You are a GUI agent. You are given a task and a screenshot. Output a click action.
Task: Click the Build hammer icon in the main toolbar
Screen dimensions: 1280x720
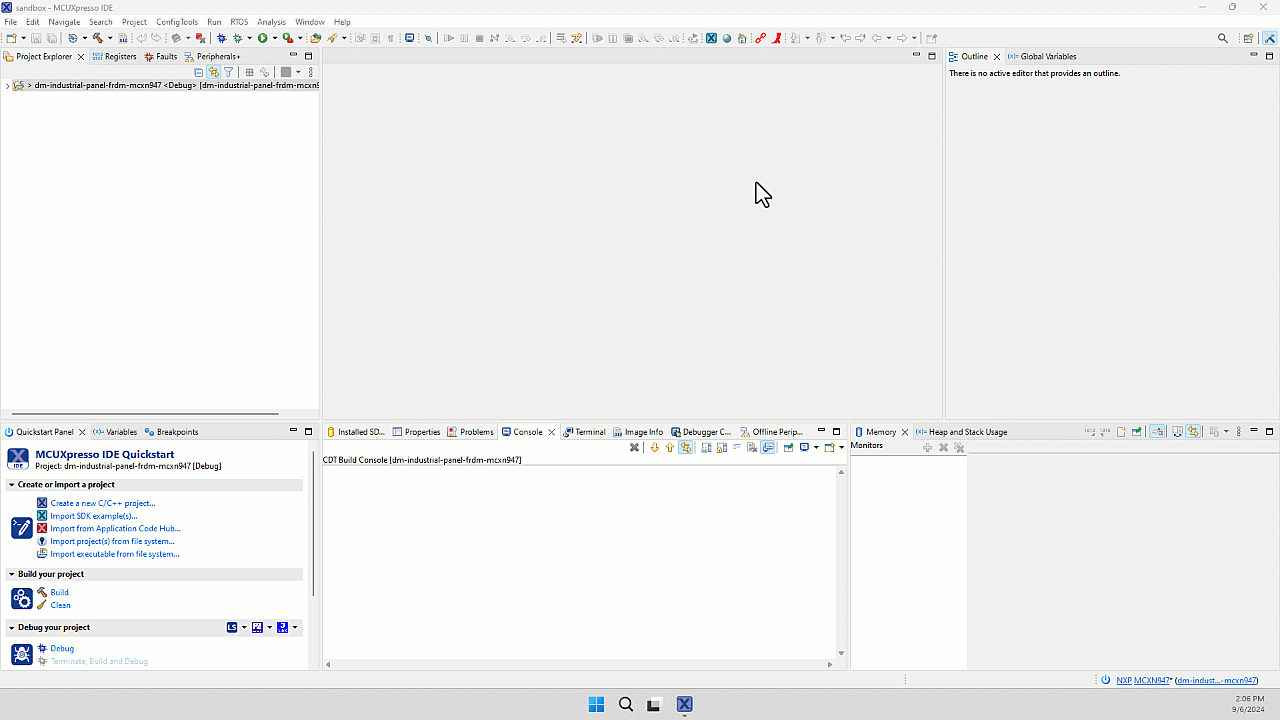pyautogui.click(x=97, y=38)
